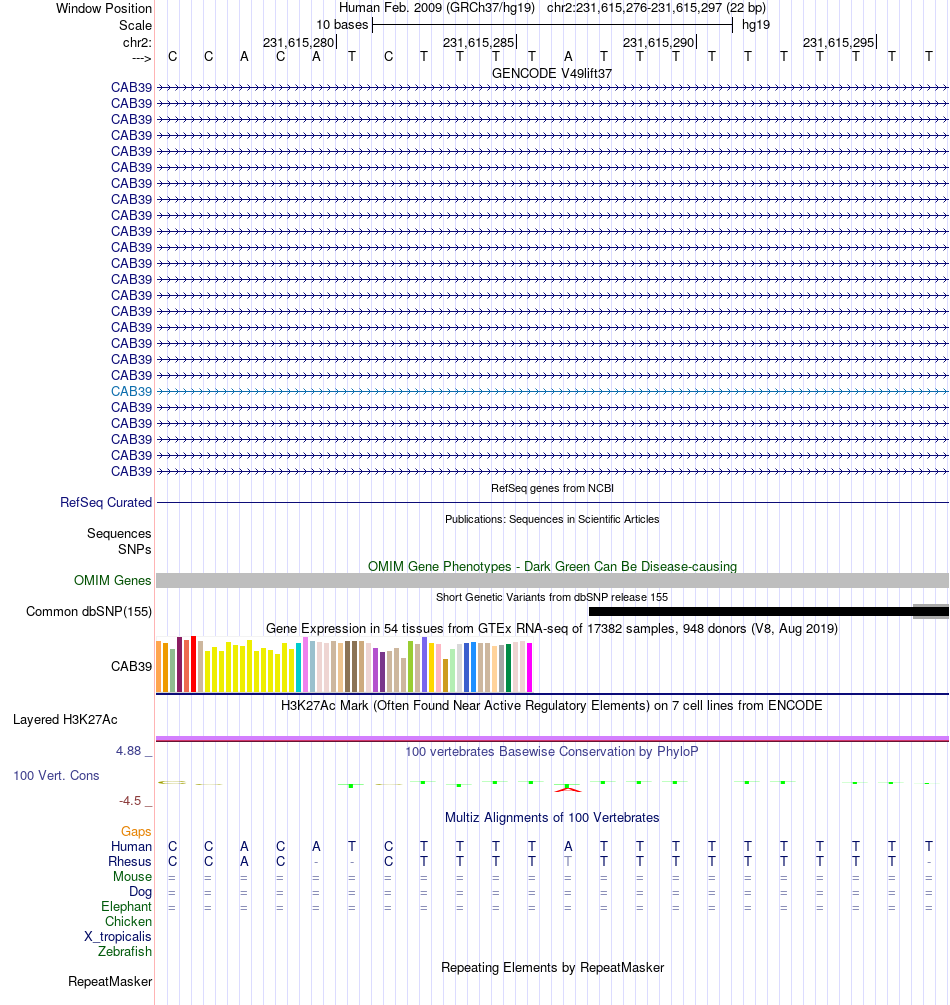Select the X_tropicalis alignment row label
950x1005 pixels.
click(x=118, y=936)
